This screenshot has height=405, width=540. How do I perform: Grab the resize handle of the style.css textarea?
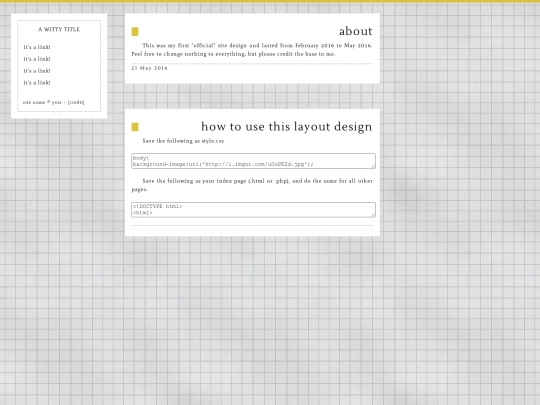[x=373, y=167]
